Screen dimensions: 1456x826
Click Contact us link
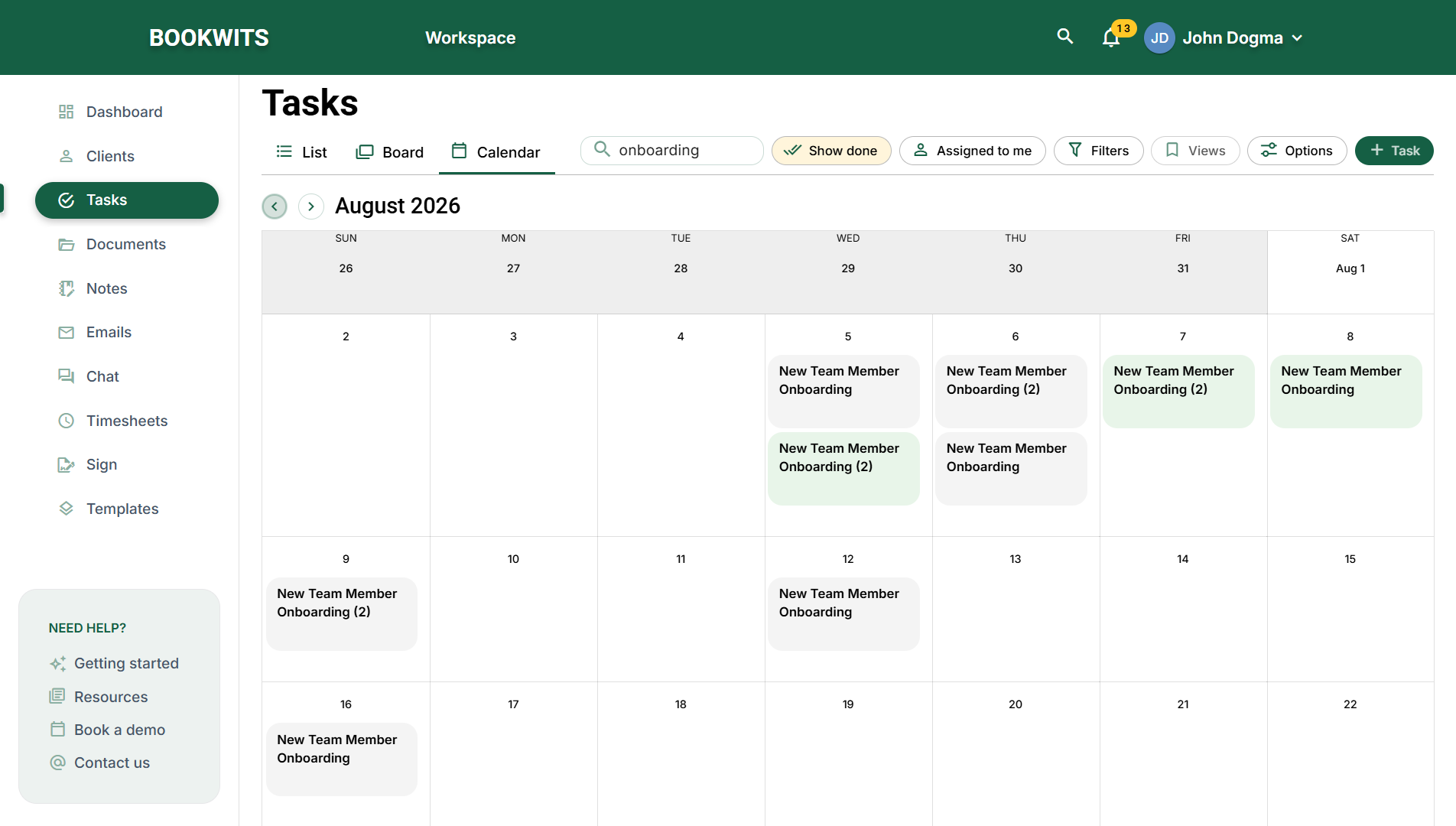[99, 763]
